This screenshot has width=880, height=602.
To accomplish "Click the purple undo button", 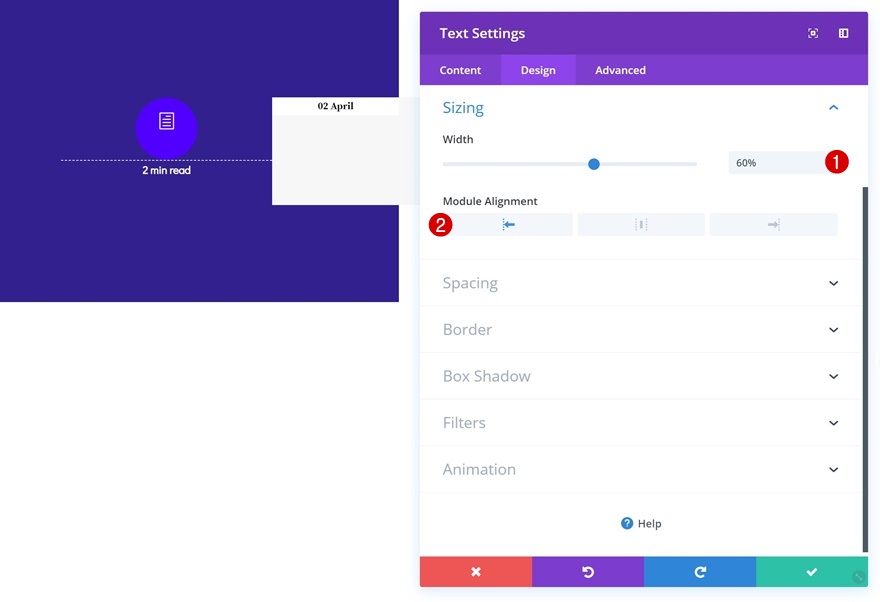I will click(x=588, y=572).
